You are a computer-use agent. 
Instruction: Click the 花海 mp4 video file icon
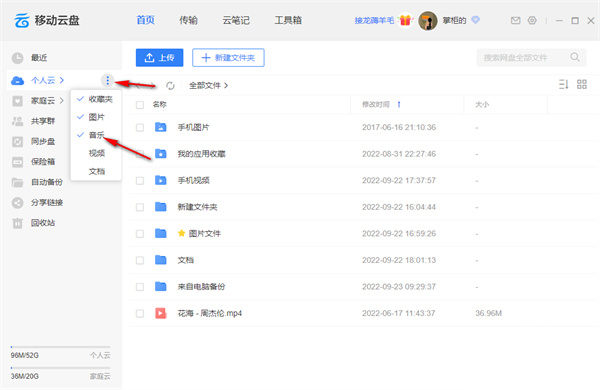coord(161,313)
